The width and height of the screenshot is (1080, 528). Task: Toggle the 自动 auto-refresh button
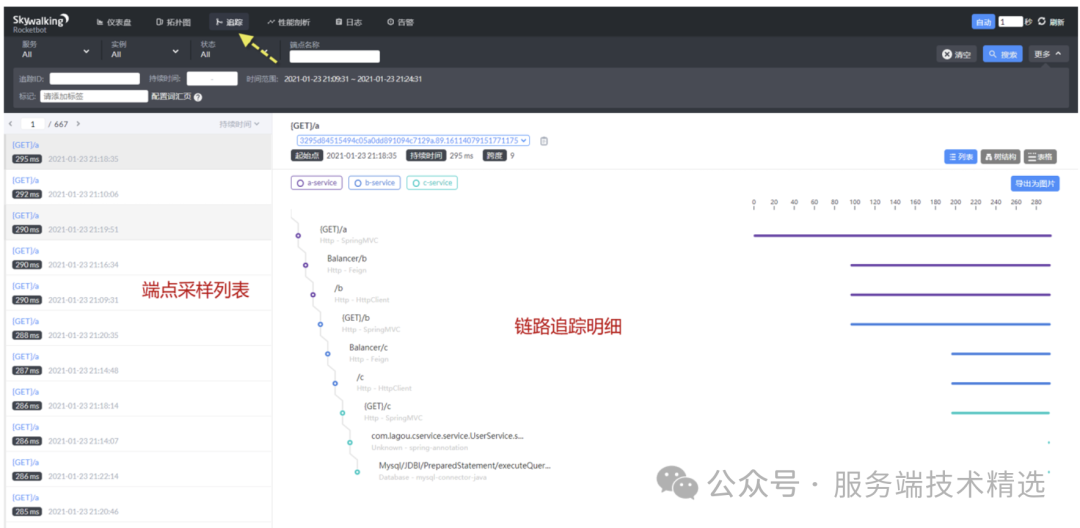coord(983,22)
